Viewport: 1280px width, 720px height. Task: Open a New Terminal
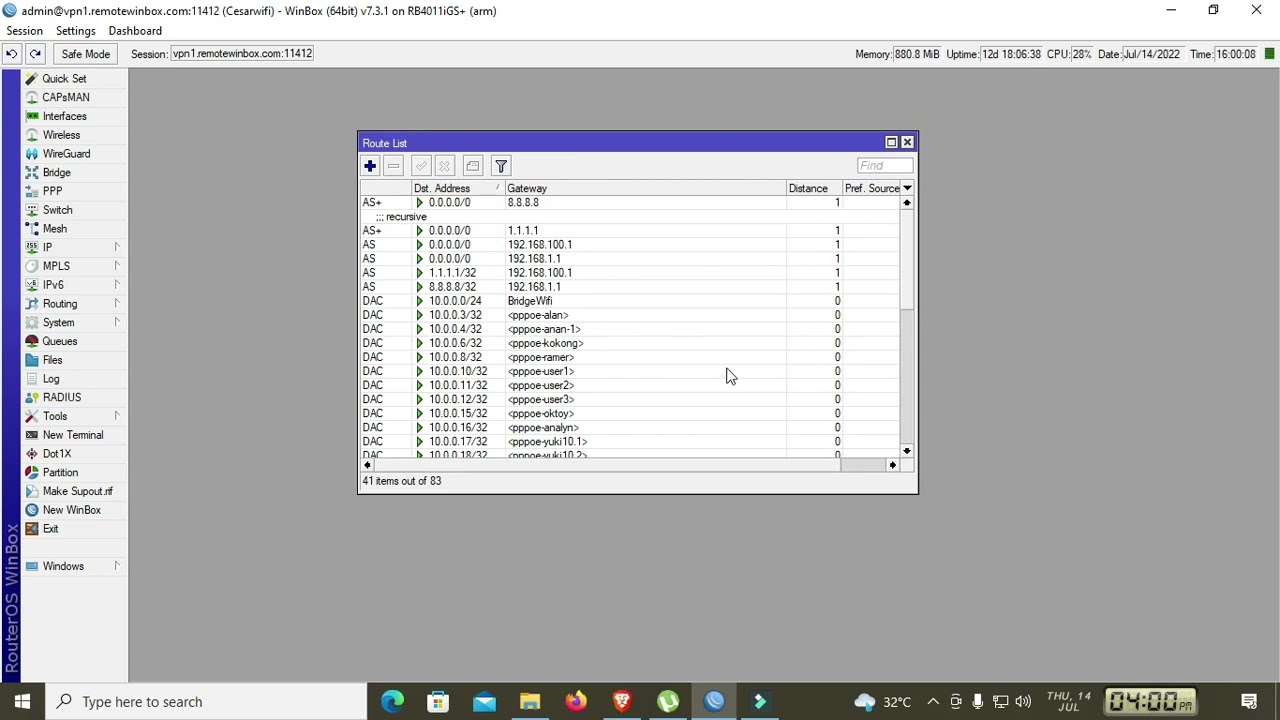(x=72, y=435)
